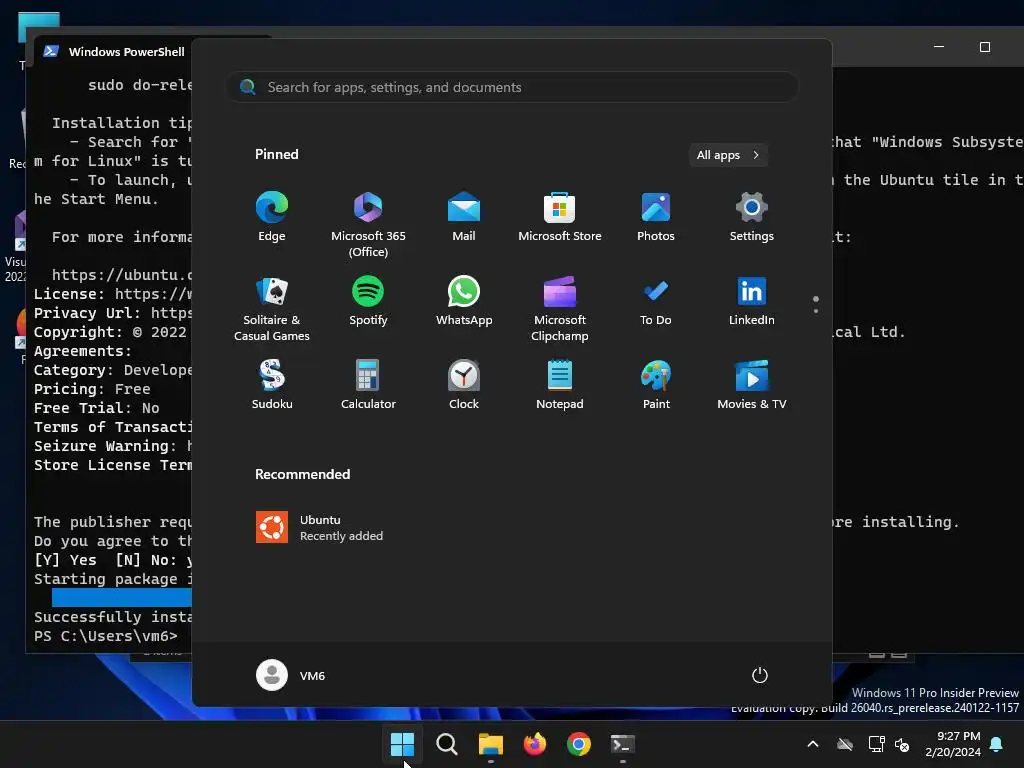Screen dimensions: 1024x768
Task: Switch to Terminal window on taskbar
Action: tap(622, 744)
